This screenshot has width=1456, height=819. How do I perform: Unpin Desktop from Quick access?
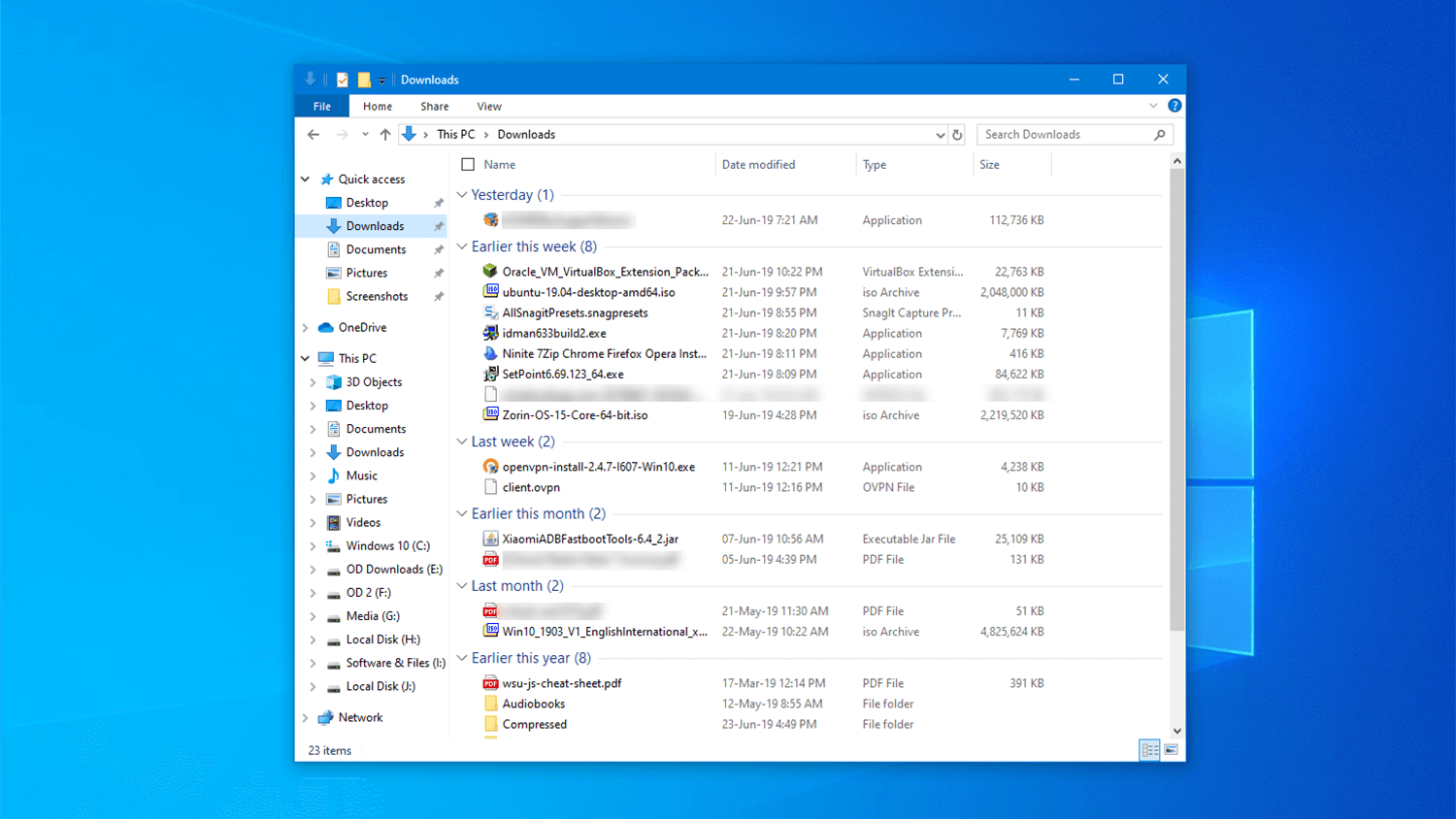tap(439, 202)
